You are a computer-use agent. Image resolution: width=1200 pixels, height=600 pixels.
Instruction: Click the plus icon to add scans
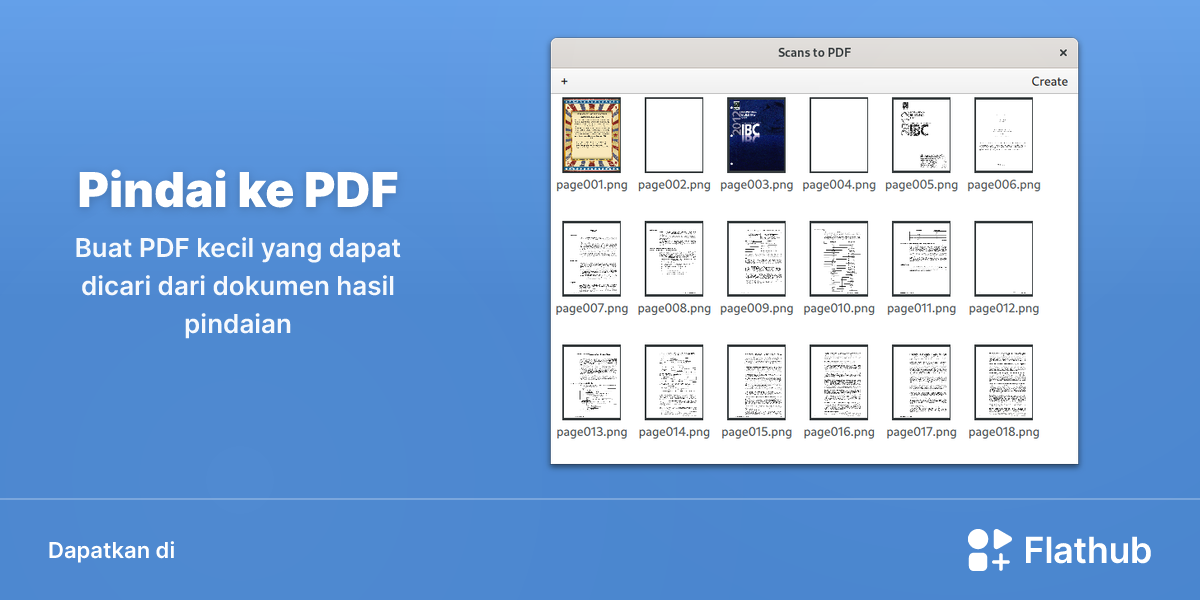[x=564, y=81]
